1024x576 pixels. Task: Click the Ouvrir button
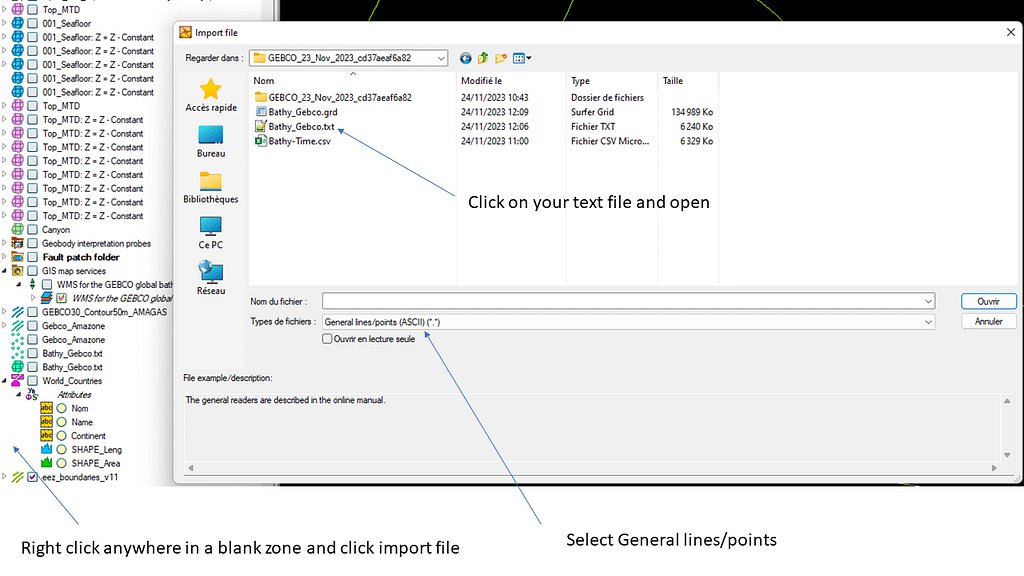tap(988, 301)
